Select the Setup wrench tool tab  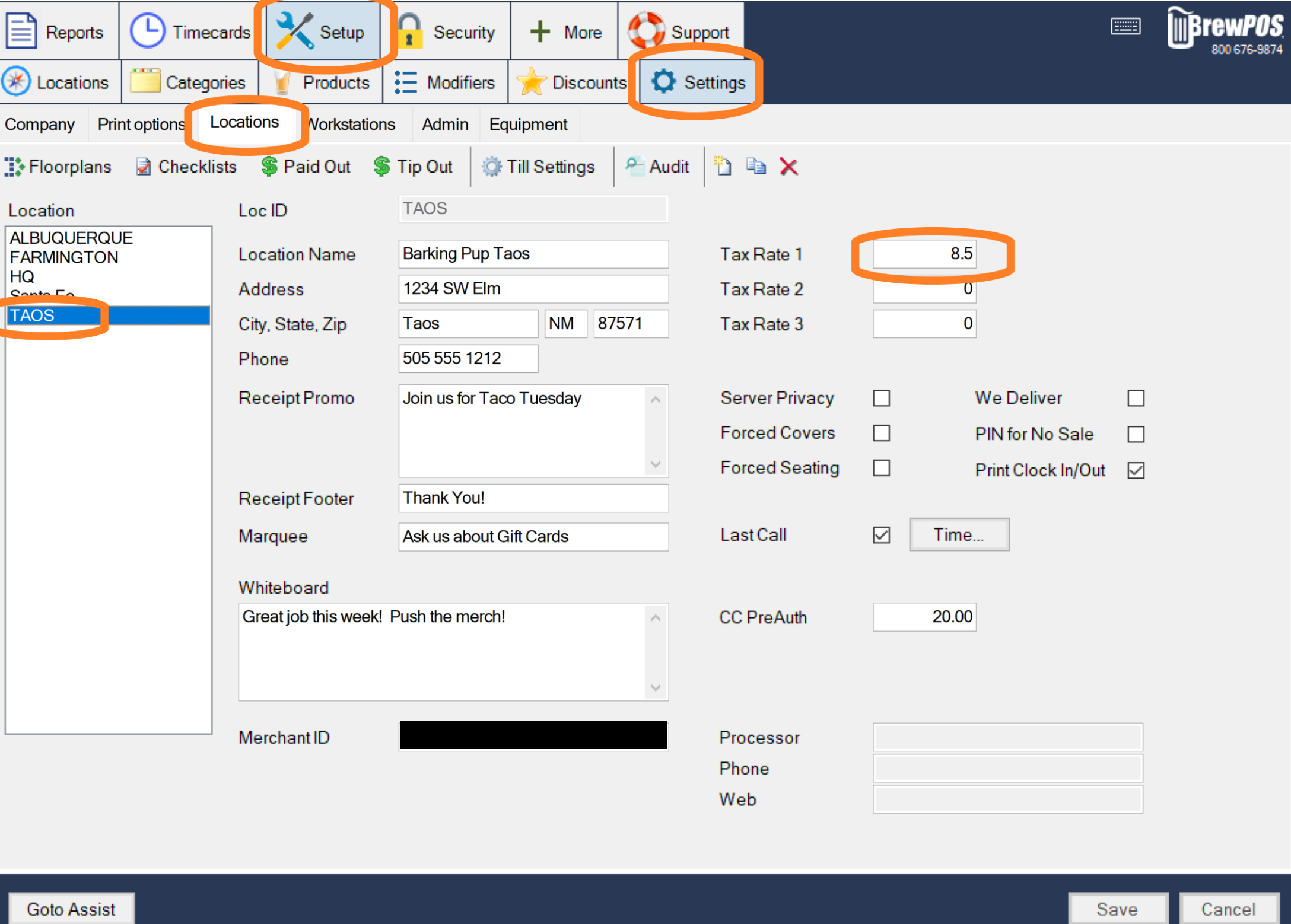click(x=323, y=31)
